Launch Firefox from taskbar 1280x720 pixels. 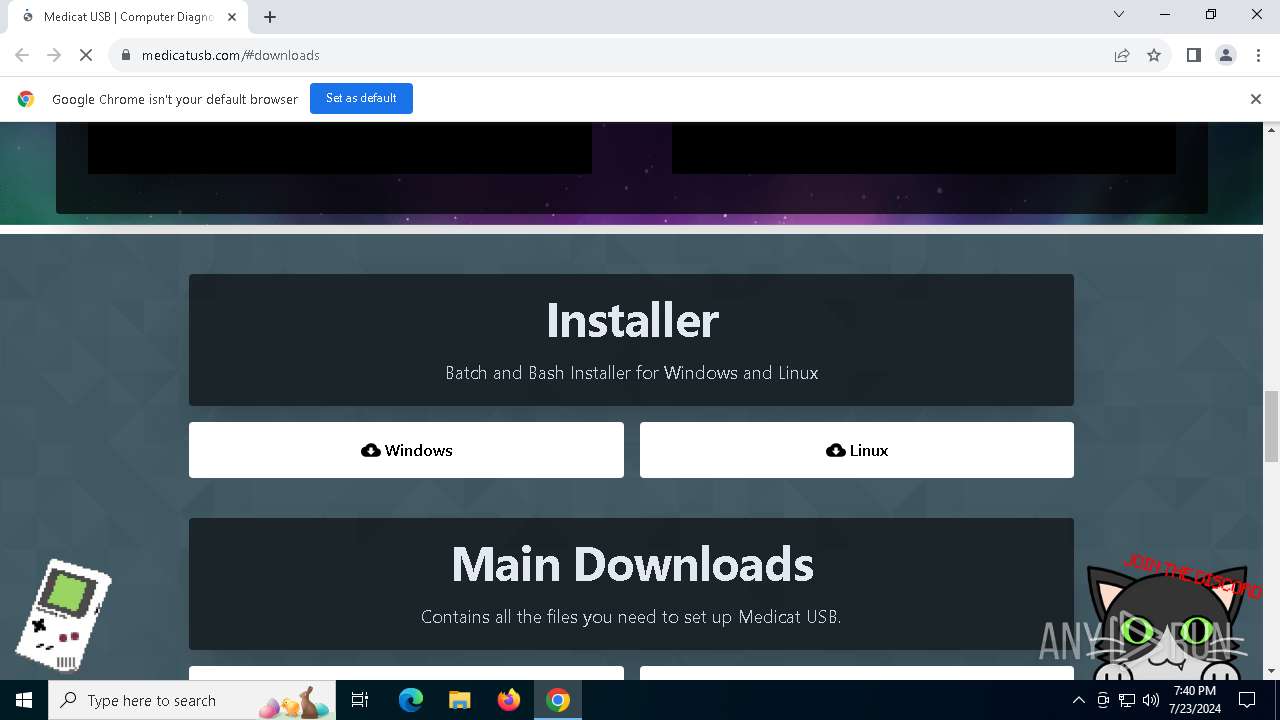click(x=508, y=700)
